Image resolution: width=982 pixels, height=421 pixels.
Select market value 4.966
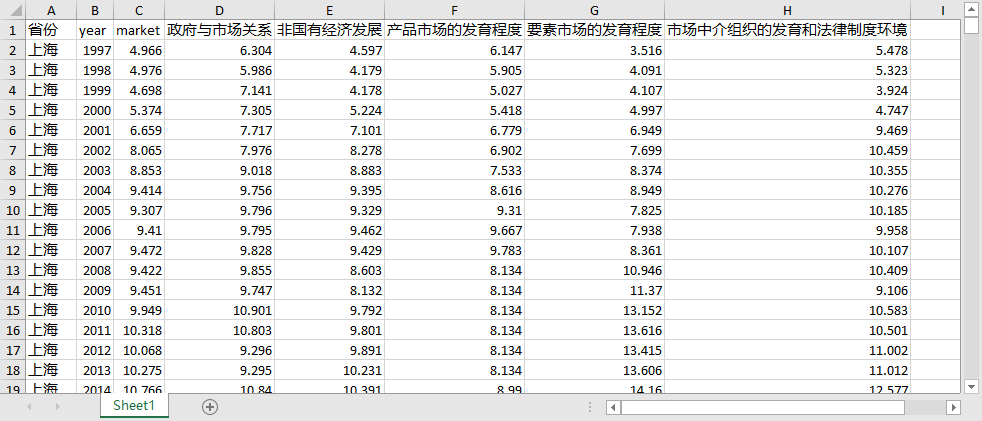coord(139,50)
